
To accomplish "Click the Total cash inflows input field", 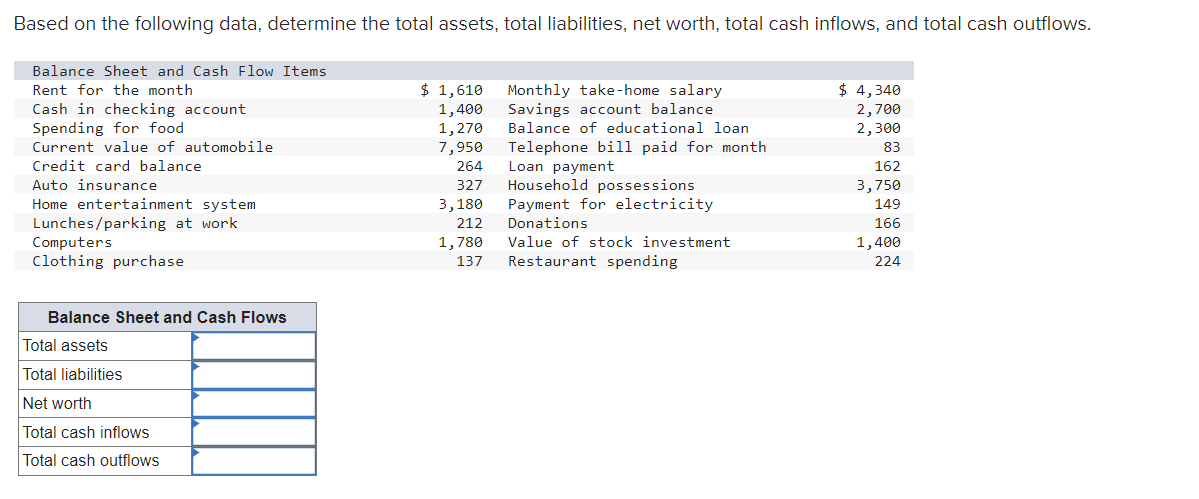I will (x=254, y=432).
